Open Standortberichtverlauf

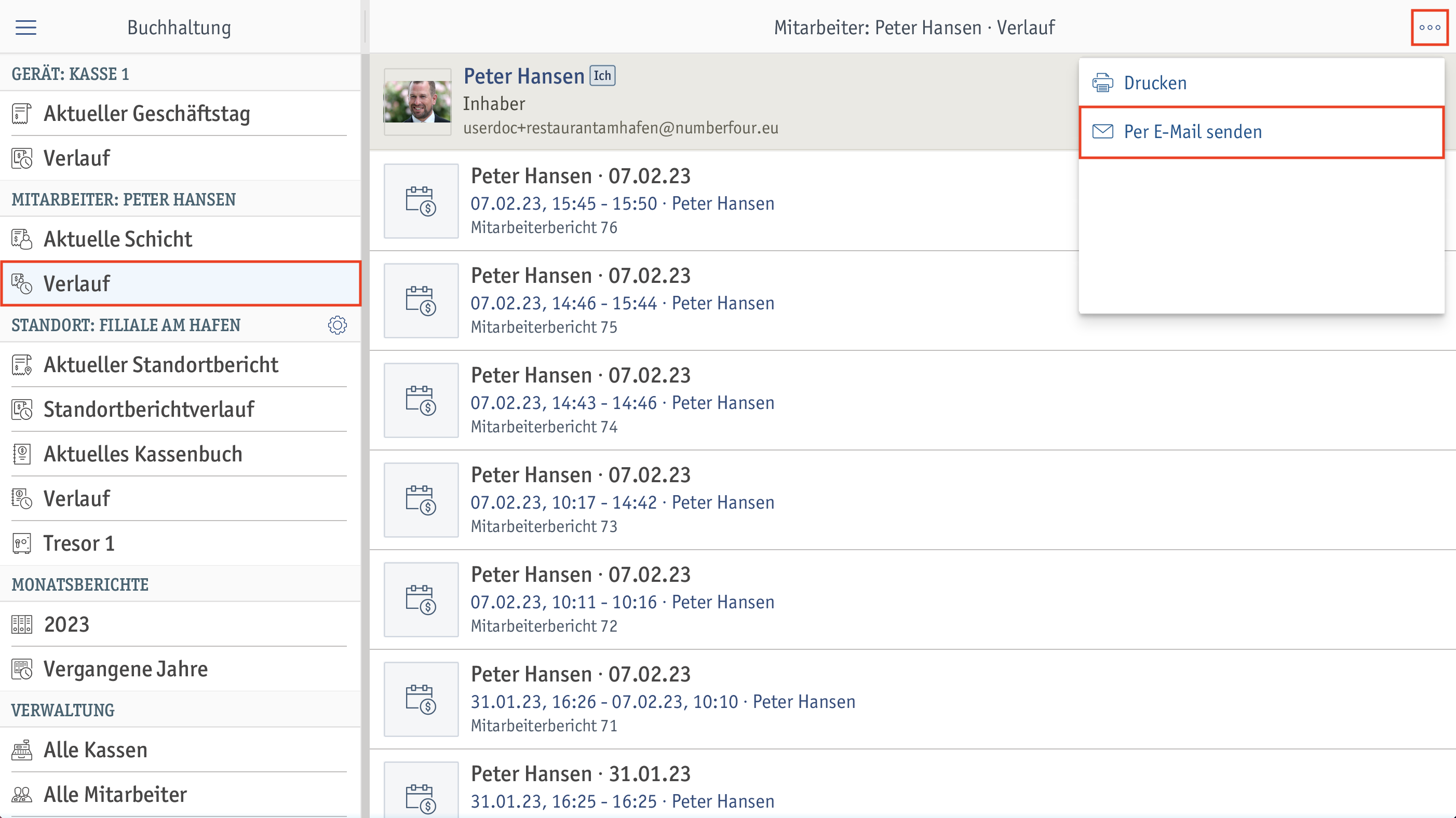coord(180,410)
